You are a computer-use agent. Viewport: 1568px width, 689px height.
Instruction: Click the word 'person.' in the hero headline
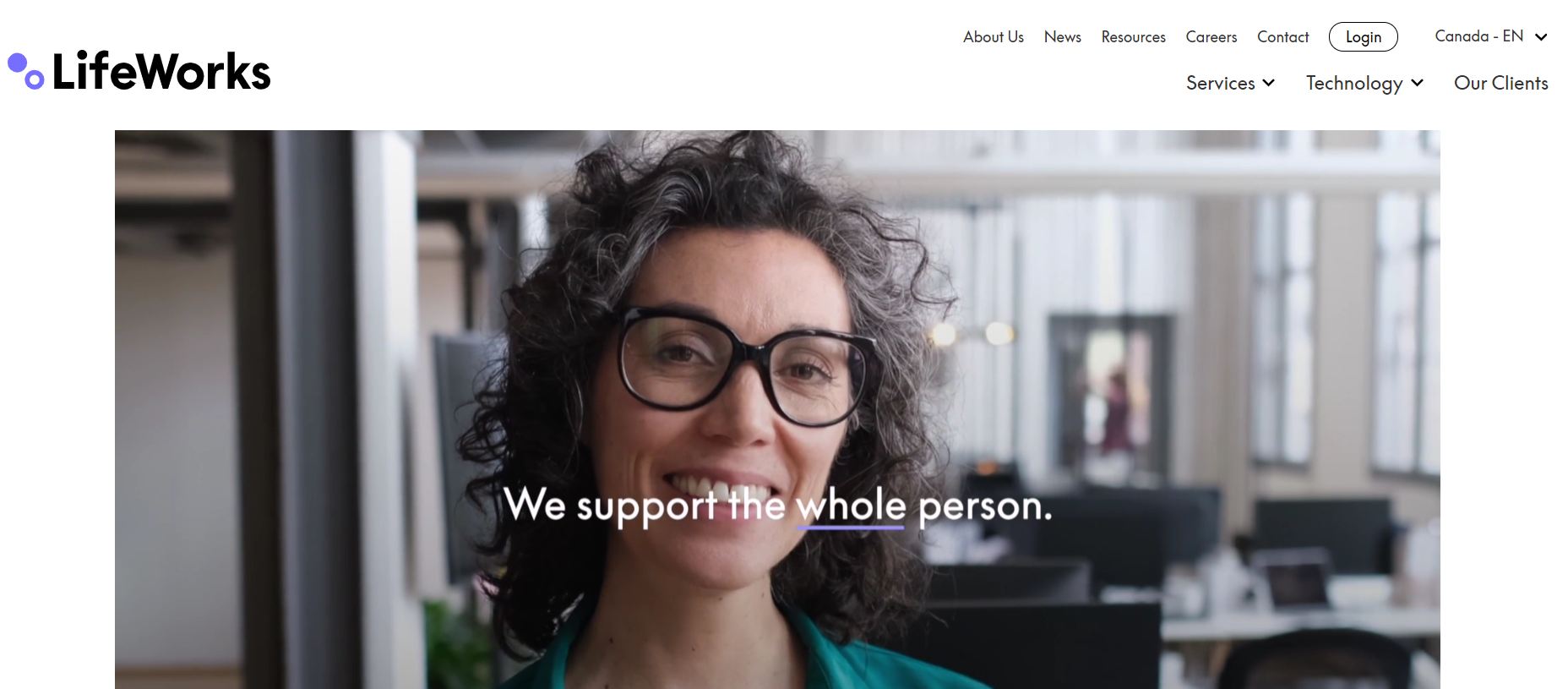[985, 507]
